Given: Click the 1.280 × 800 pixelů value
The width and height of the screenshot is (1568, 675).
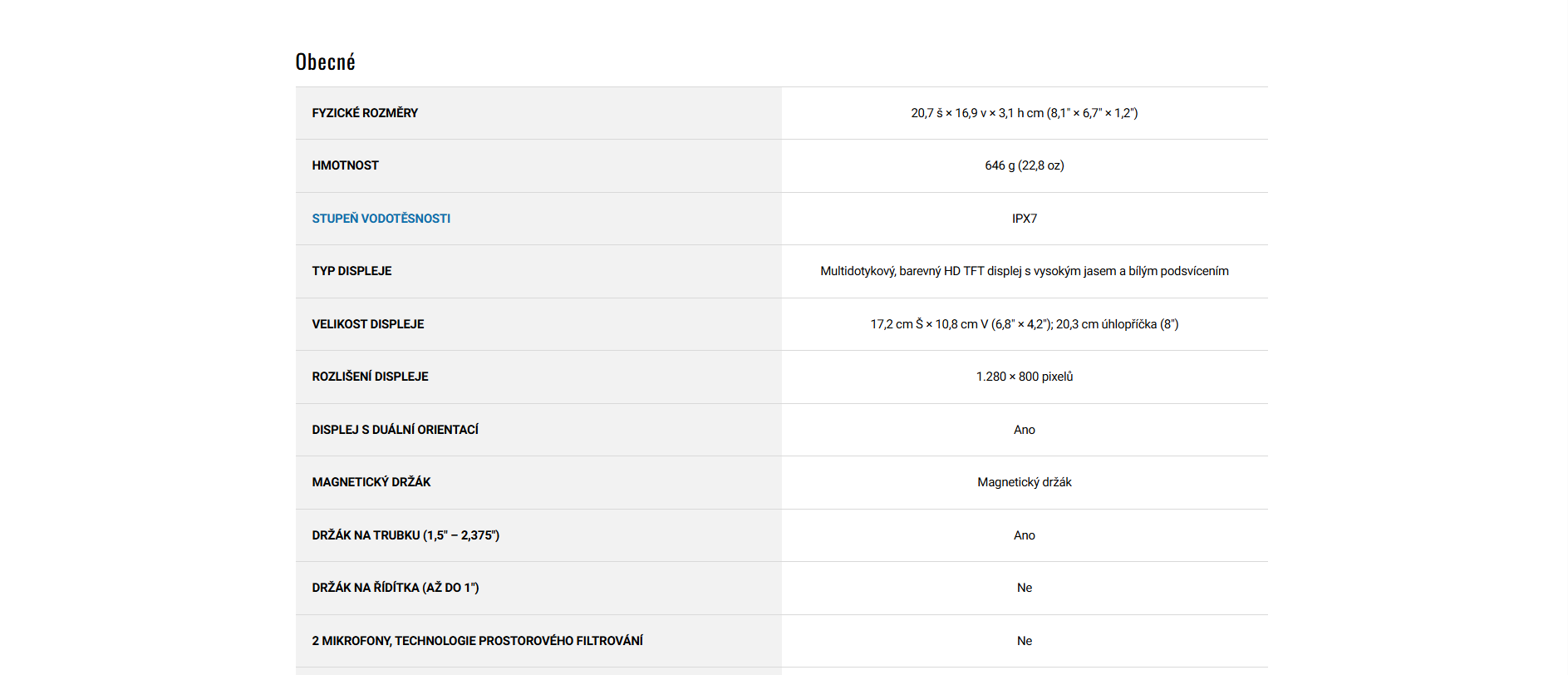Looking at the screenshot, I should (x=1024, y=377).
